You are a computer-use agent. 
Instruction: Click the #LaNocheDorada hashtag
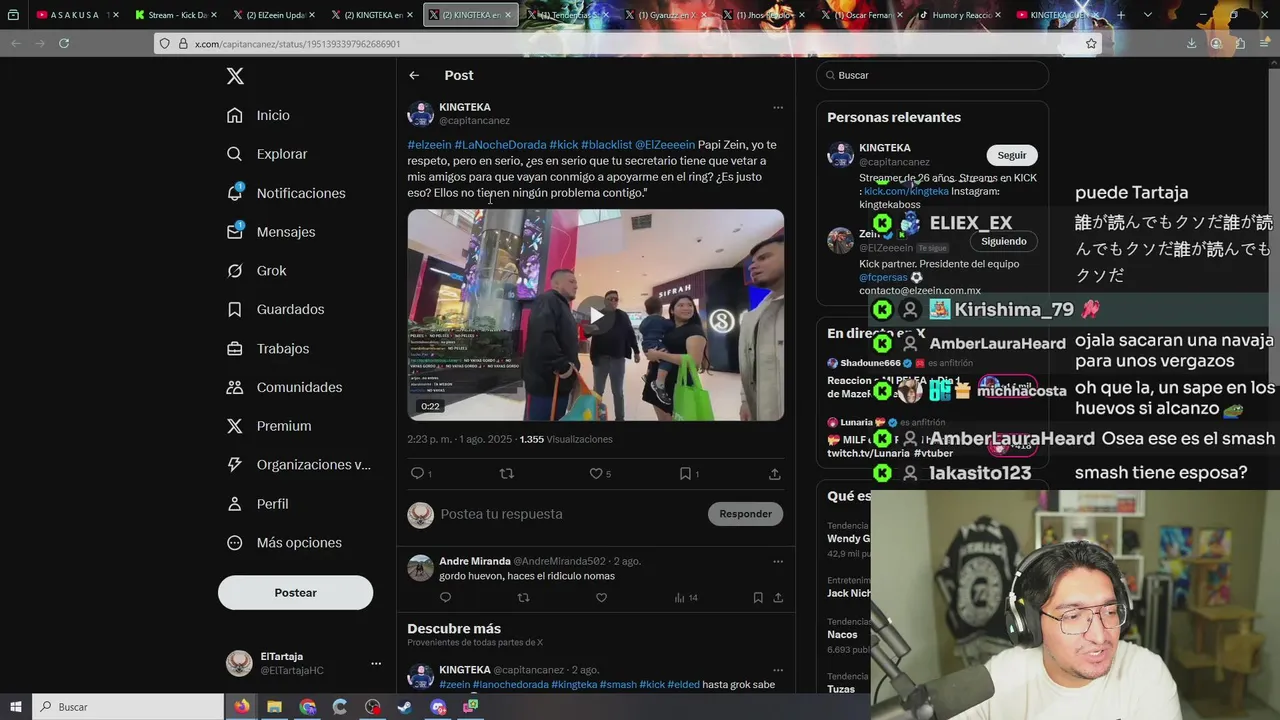[x=500, y=145]
